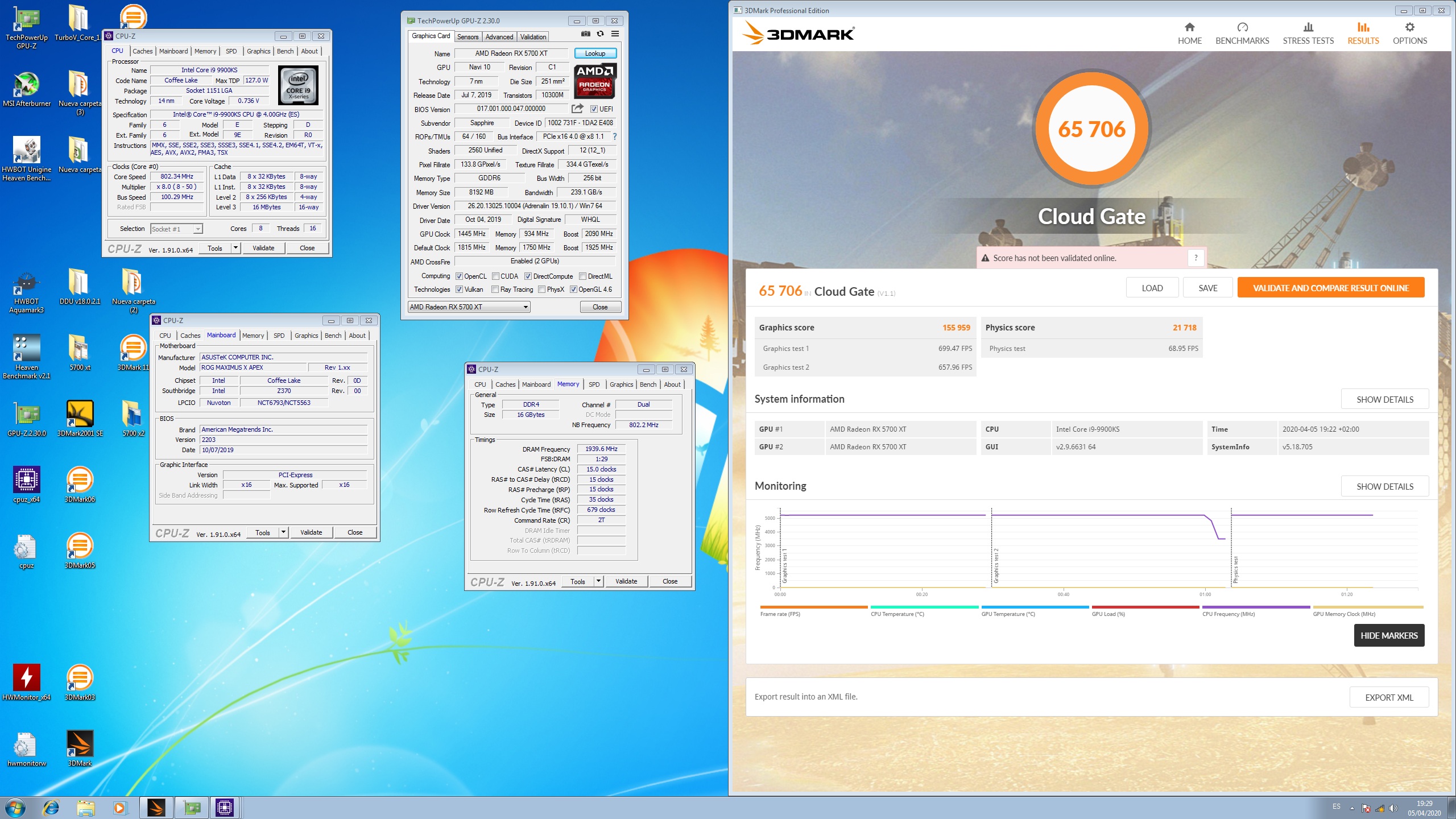Image resolution: width=1456 pixels, height=819 pixels.
Task: Expand Tools arrow in CPU-Z Mainboard window
Action: pos(283,532)
